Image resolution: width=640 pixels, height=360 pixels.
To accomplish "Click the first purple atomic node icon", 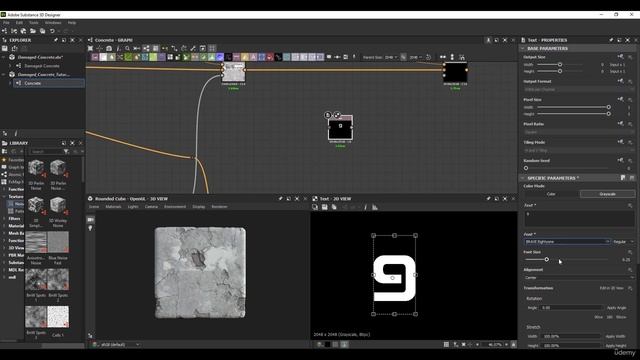I will pos(95,57).
